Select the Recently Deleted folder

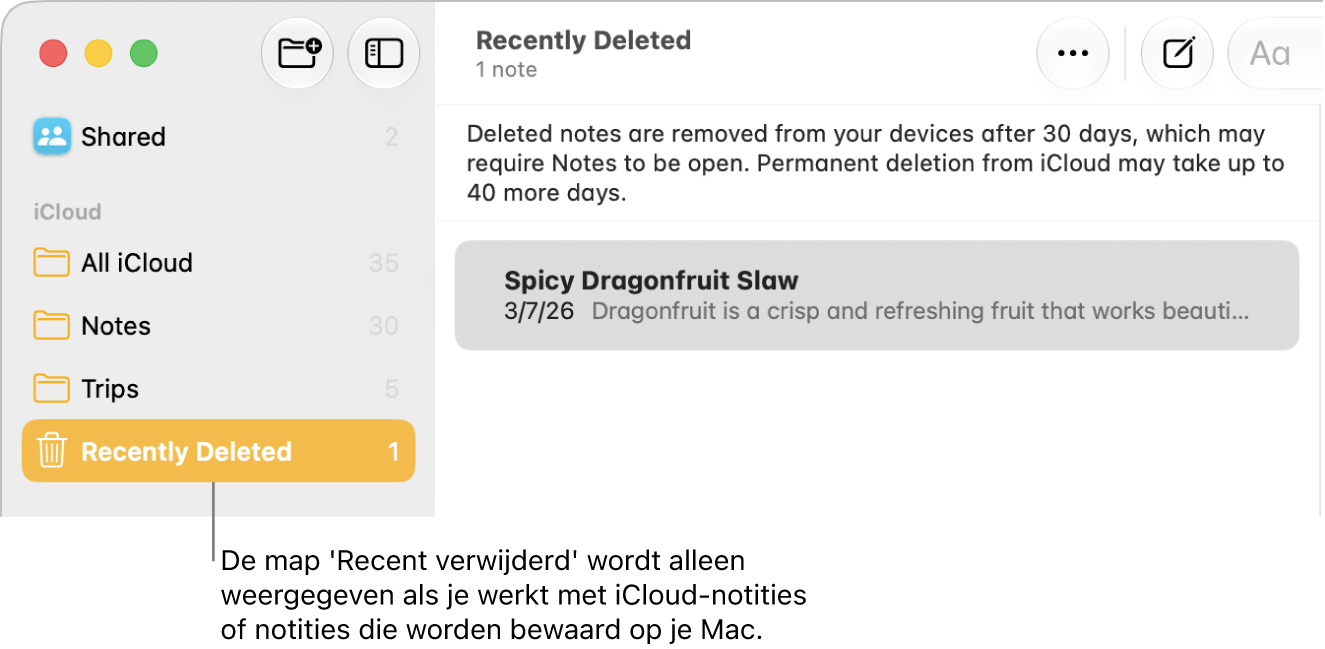click(218, 451)
